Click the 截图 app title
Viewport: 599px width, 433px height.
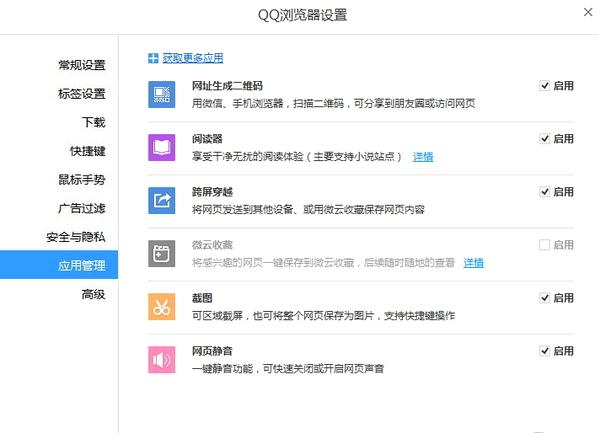pyautogui.click(x=202, y=298)
